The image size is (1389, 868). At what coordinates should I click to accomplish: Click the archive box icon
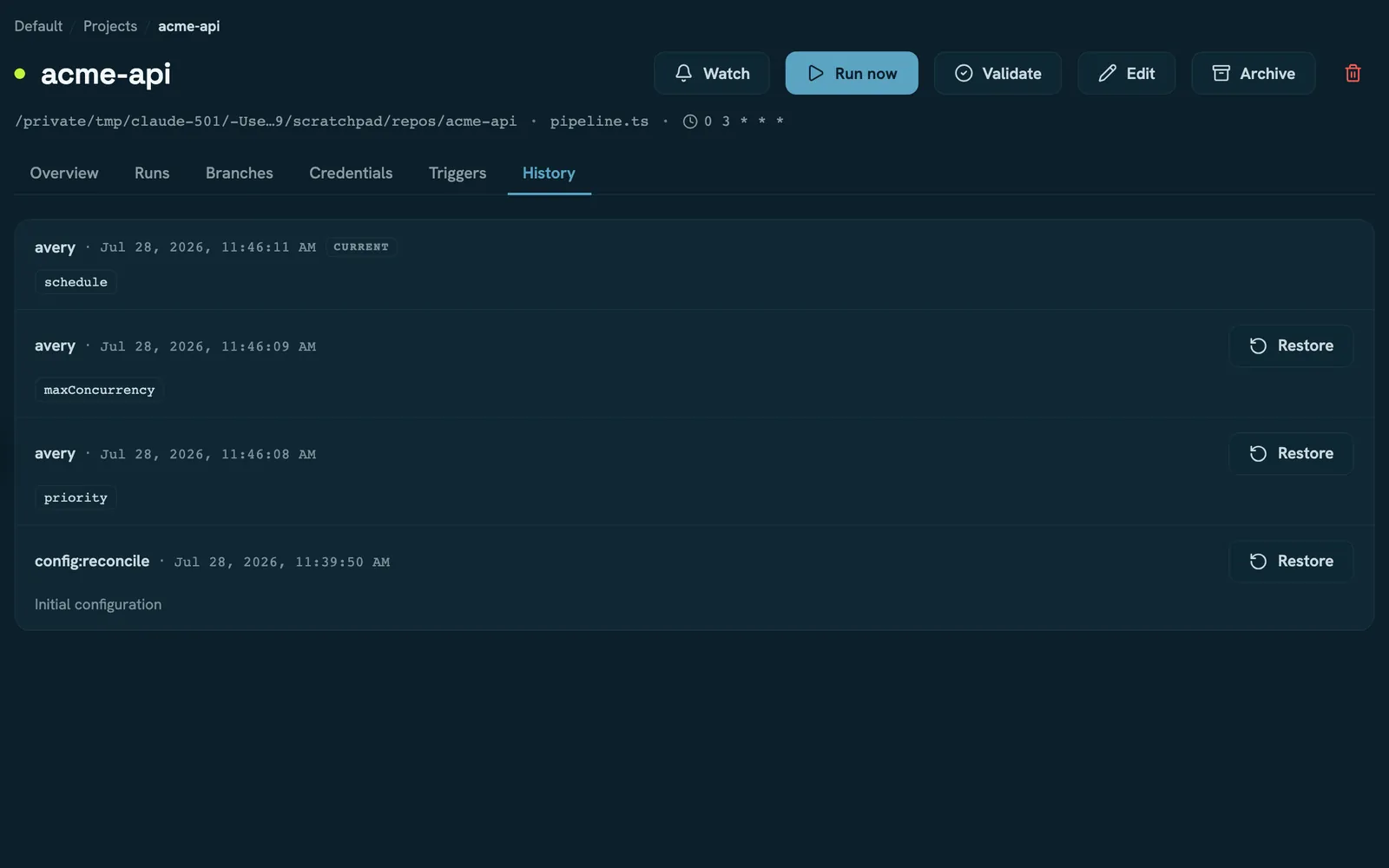pyautogui.click(x=1221, y=73)
